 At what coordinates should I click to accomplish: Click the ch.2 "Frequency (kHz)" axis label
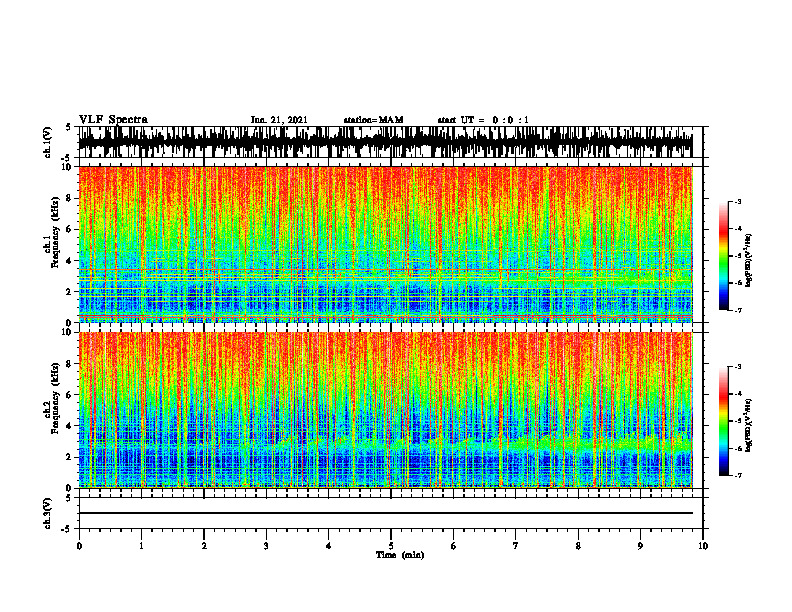[x=55, y=398]
